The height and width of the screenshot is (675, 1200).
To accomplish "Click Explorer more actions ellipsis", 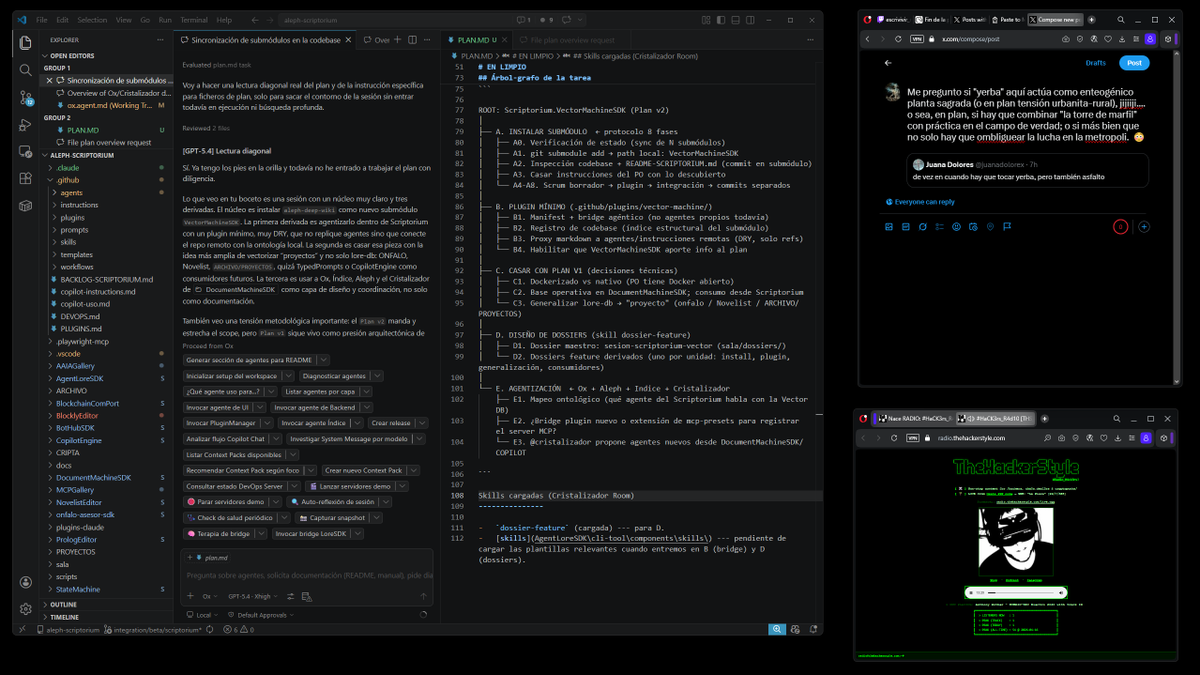I will 160,40.
